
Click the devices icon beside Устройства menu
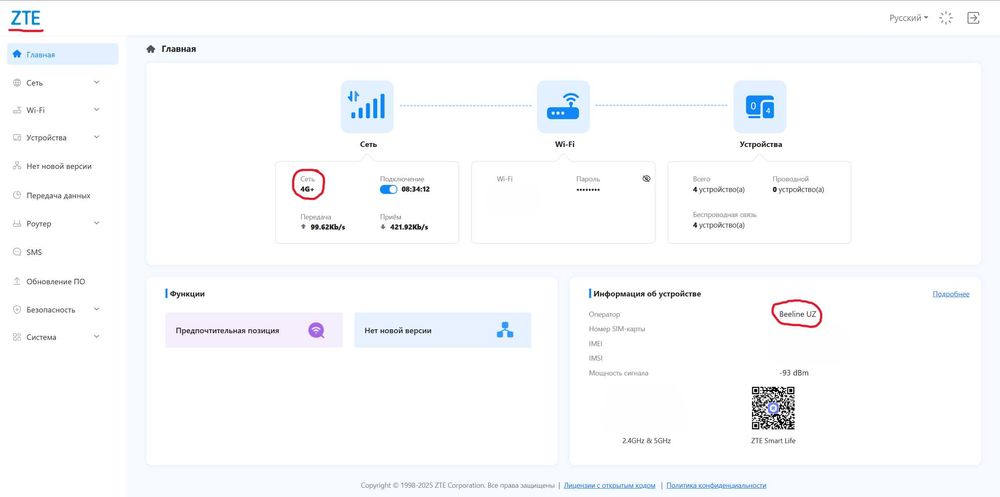coord(17,138)
